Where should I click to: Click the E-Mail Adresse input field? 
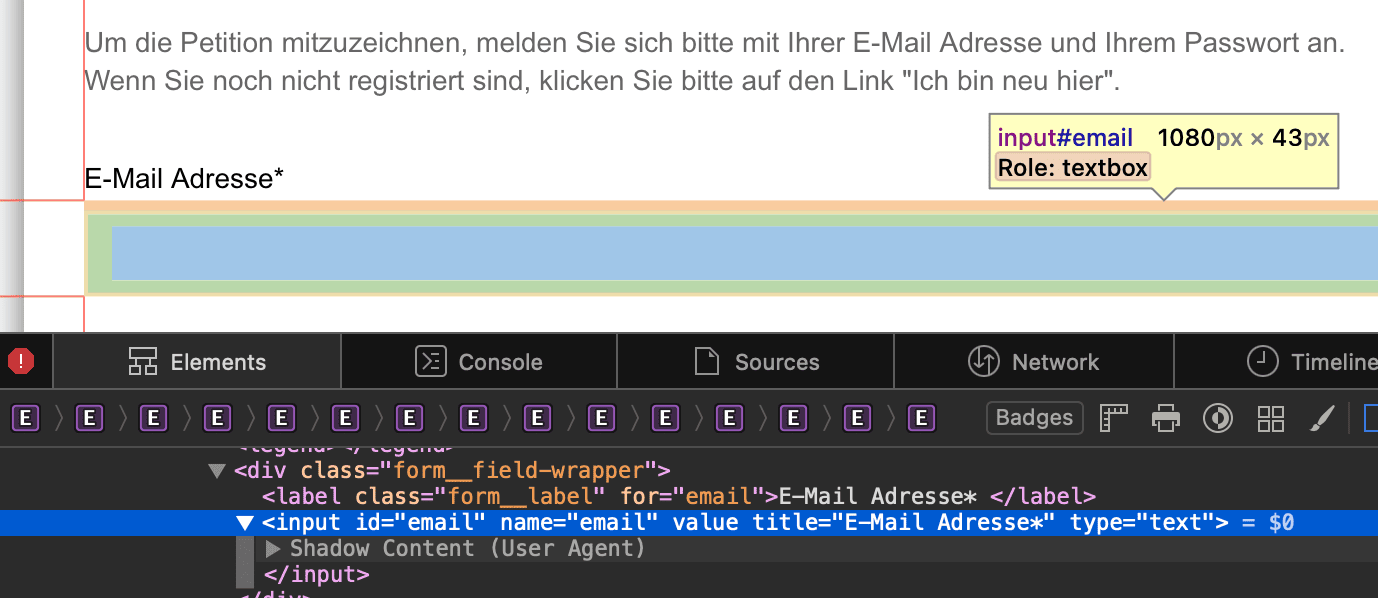pyautogui.click(x=740, y=252)
